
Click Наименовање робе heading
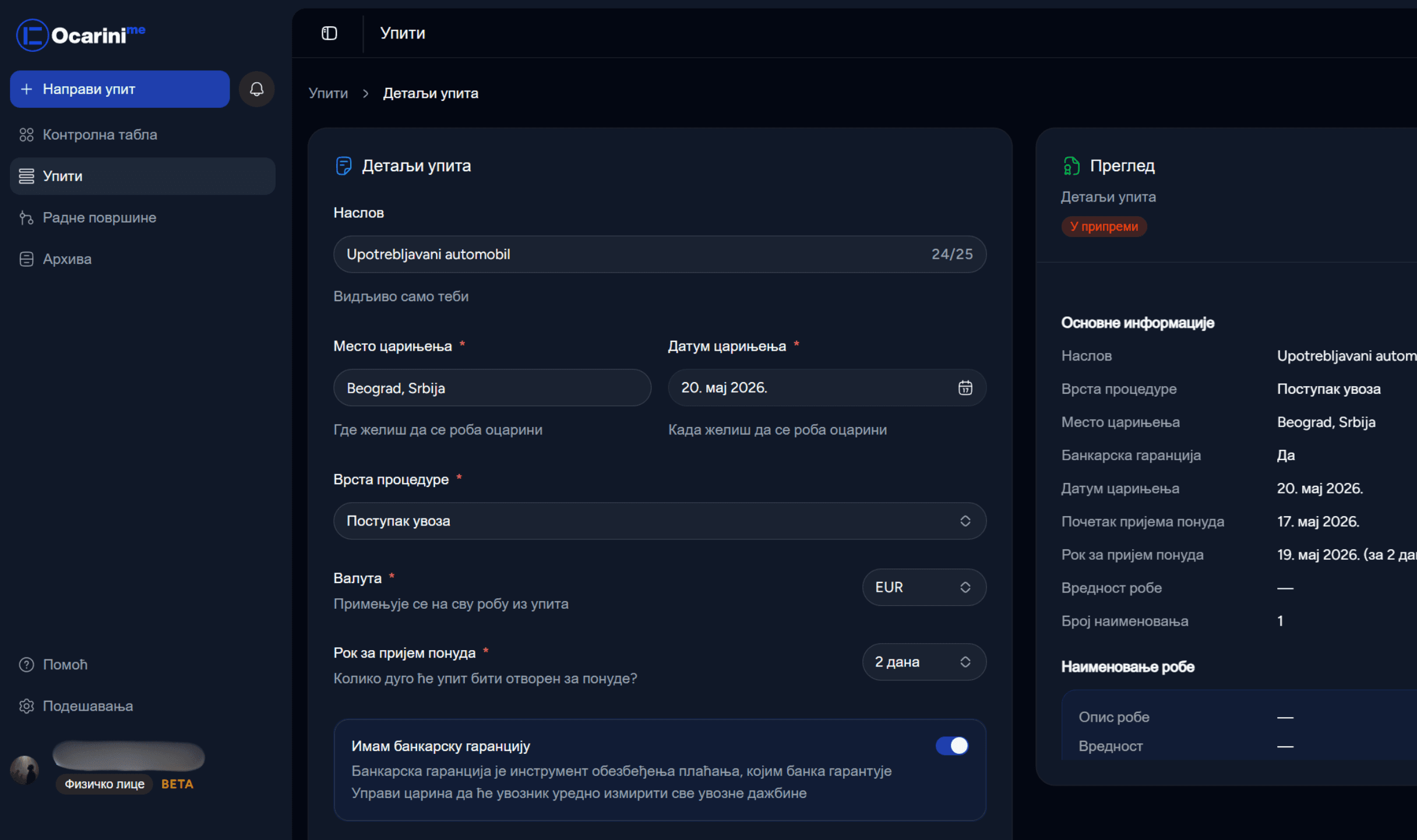coord(1127,667)
